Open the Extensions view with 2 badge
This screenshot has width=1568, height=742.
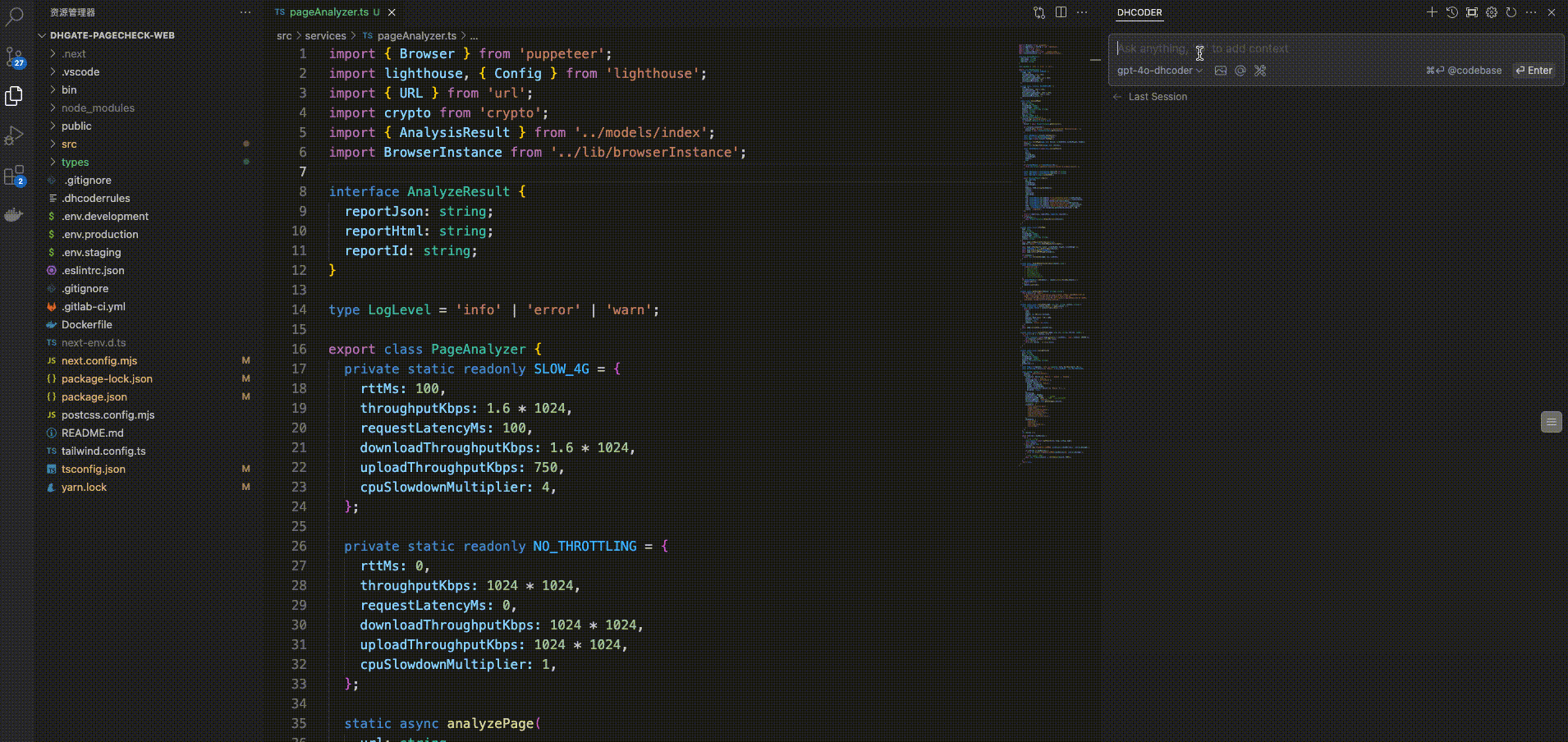click(x=14, y=176)
